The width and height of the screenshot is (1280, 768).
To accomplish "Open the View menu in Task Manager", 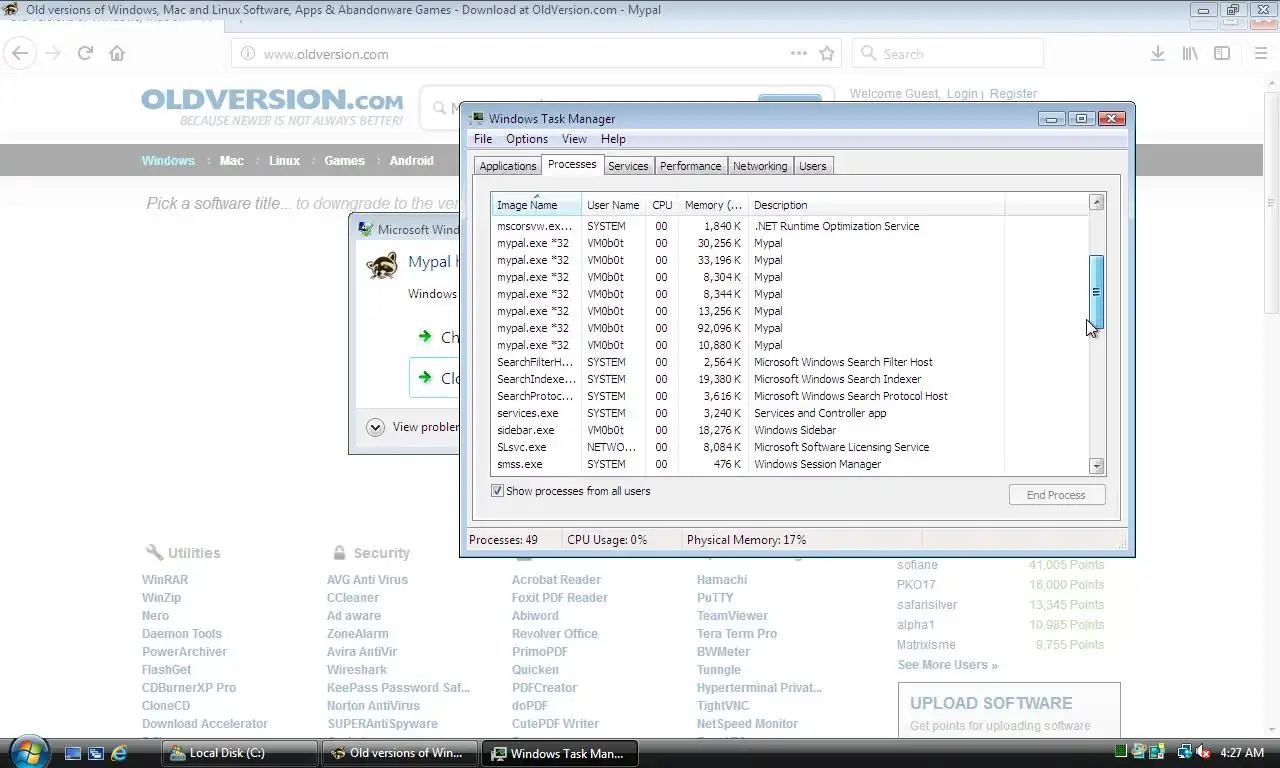I will (x=574, y=139).
